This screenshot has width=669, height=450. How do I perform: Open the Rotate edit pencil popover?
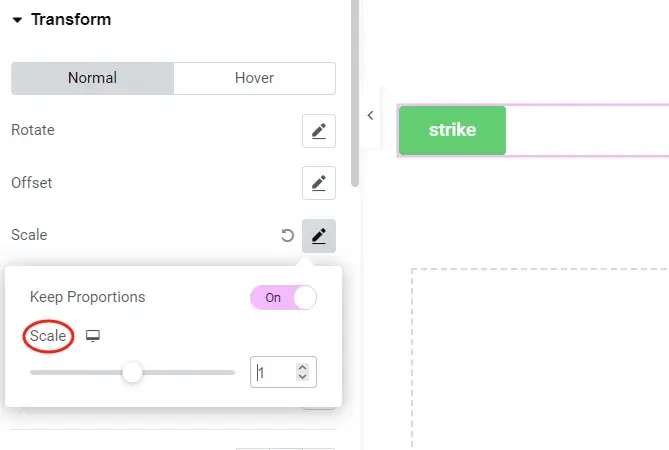point(319,131)
